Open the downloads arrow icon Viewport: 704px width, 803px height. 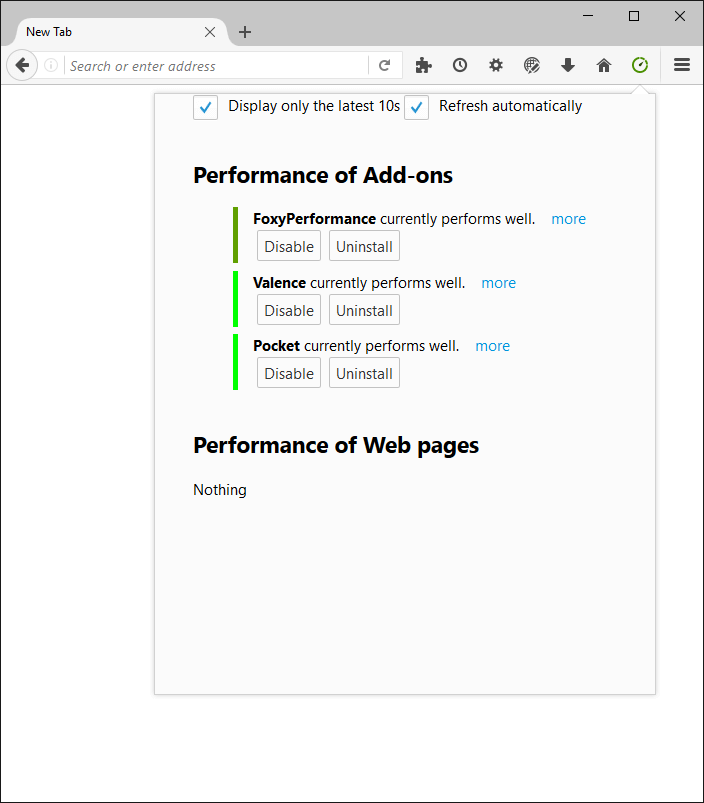[568, 65]
